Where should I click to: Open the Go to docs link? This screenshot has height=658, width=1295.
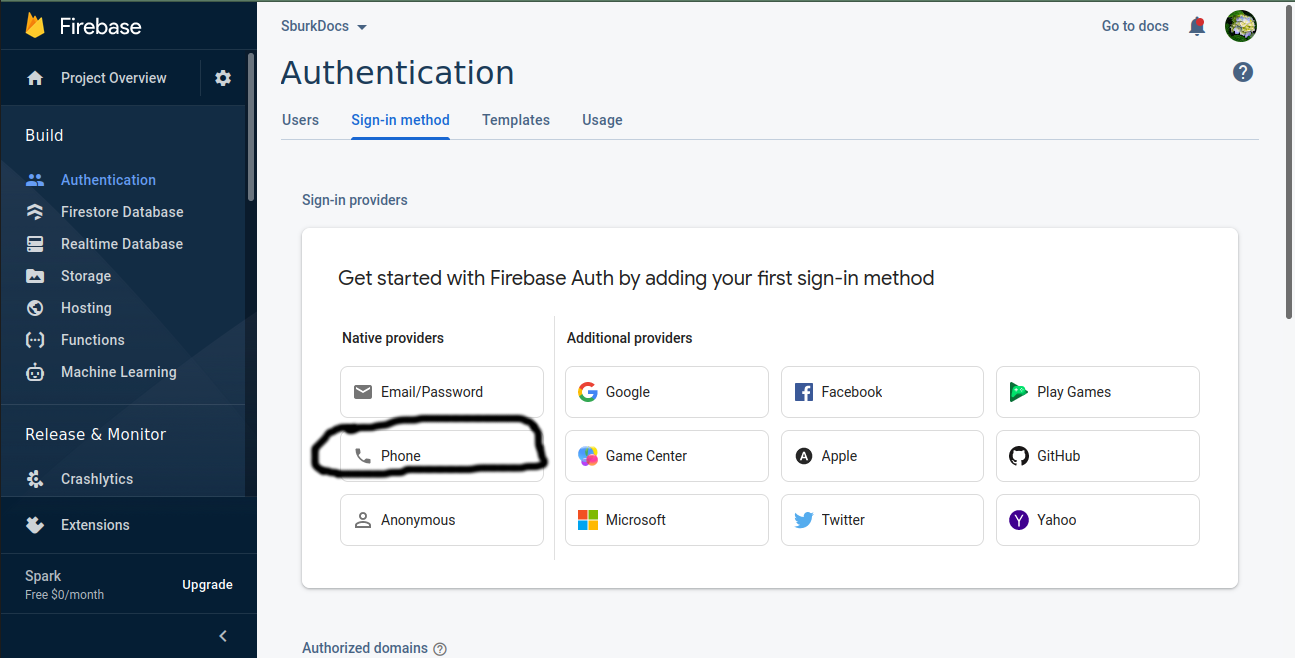(x=1135, y=26)
